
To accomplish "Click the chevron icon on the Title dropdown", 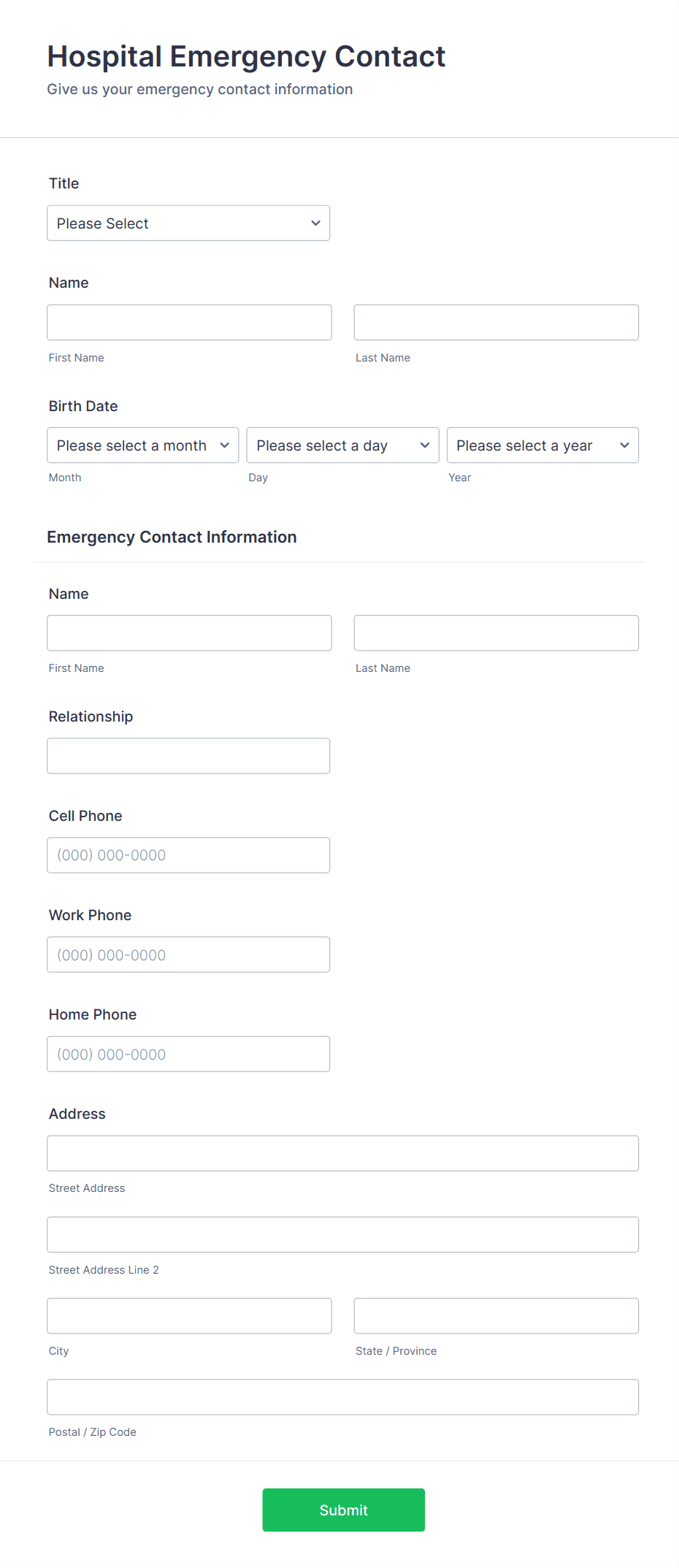I will pos(315,223).
